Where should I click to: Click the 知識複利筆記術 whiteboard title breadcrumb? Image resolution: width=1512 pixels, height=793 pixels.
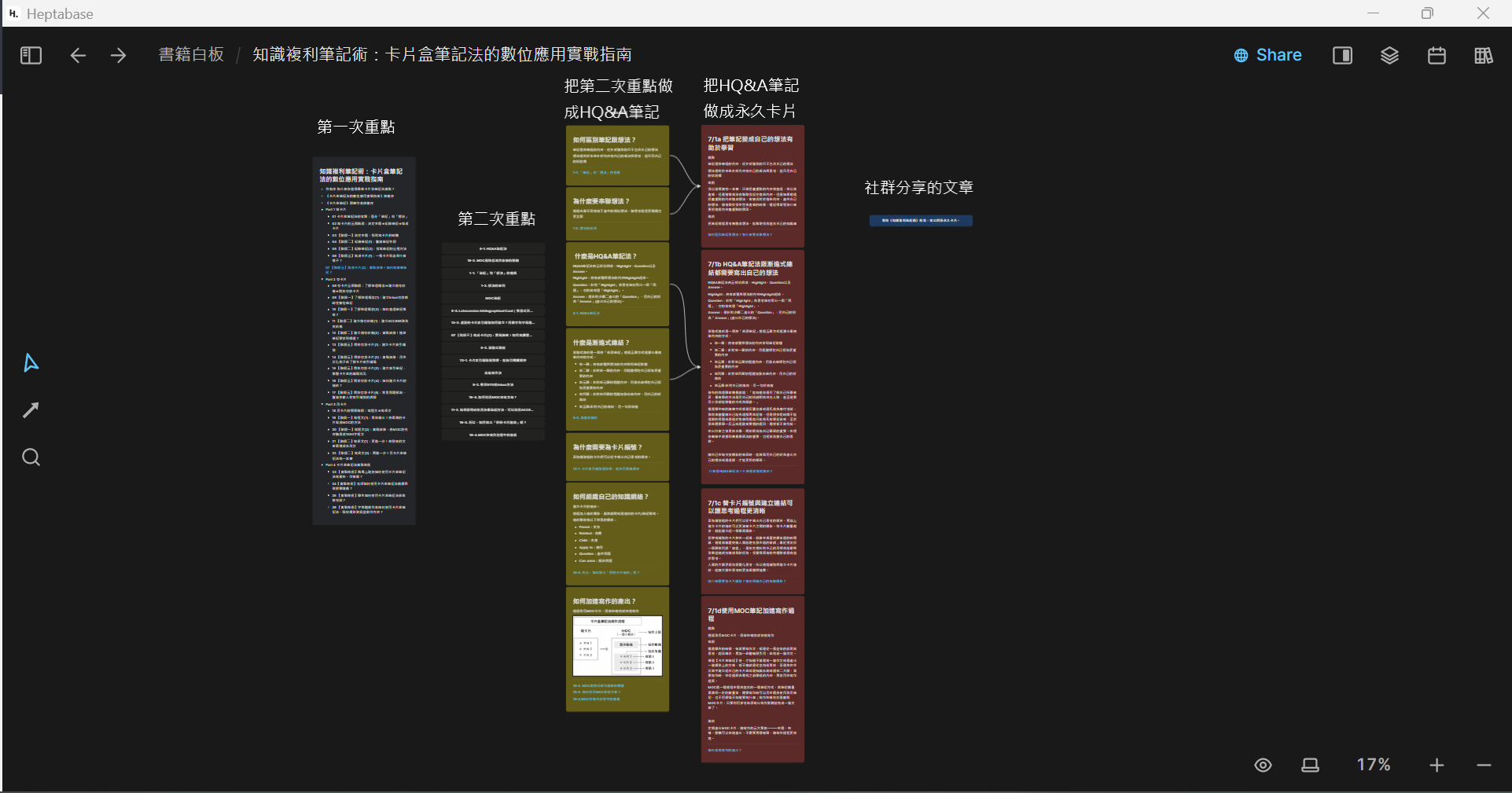[442, 54]
